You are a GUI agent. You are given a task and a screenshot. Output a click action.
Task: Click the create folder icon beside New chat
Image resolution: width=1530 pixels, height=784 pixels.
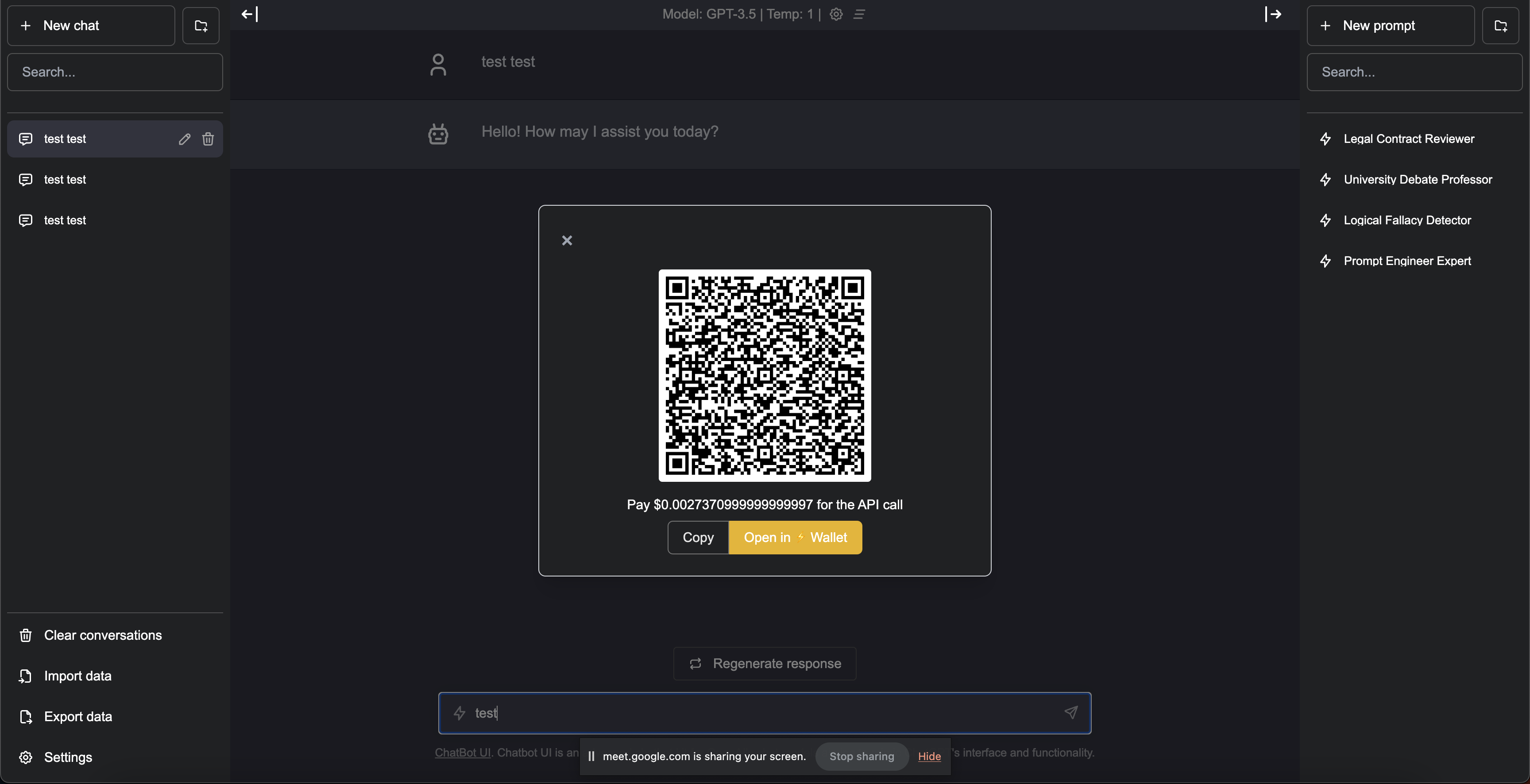(201, 26)
